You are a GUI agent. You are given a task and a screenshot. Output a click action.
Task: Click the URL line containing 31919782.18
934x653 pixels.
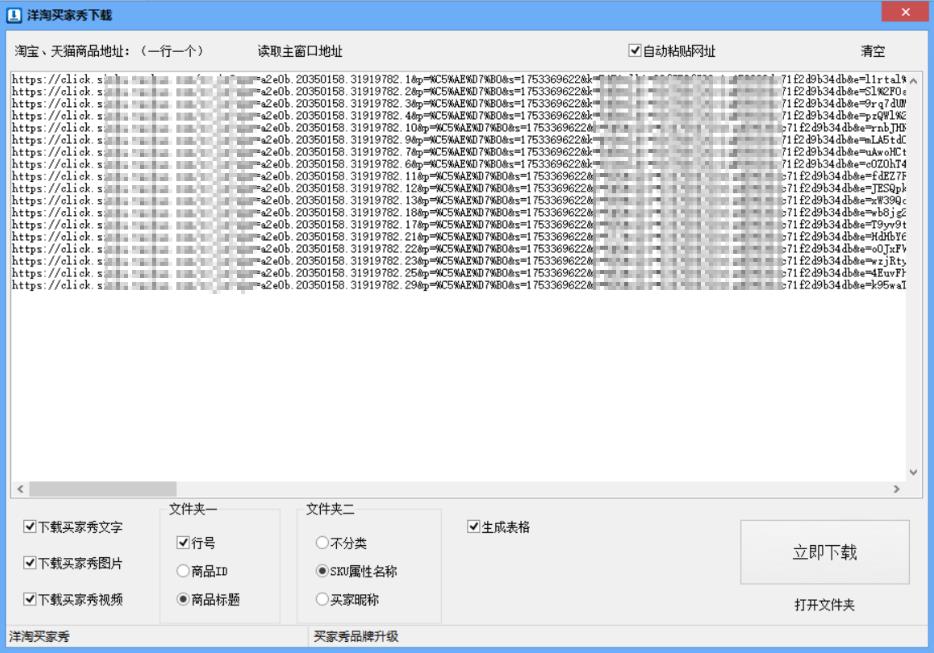(x=459, y=213)
